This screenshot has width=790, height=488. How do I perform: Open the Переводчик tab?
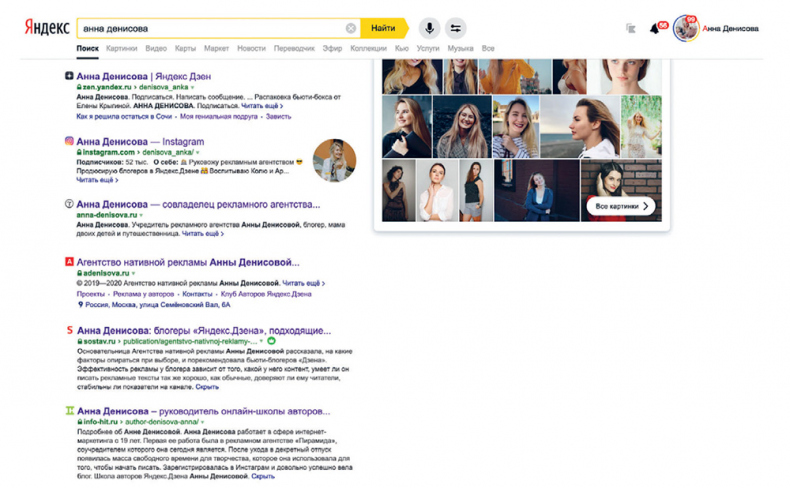pos(296,48)
